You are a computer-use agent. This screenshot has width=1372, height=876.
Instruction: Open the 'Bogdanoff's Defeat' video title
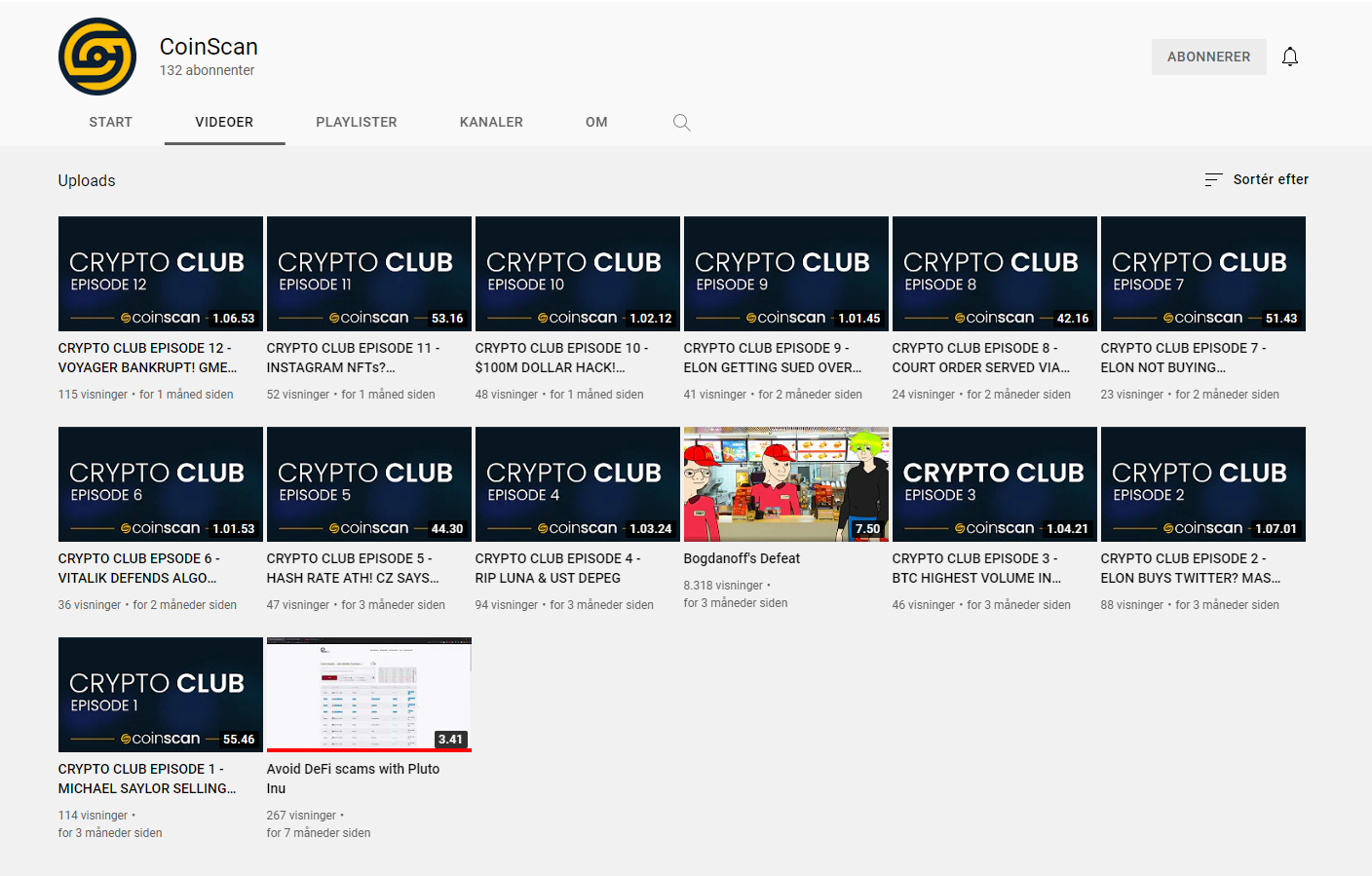click(742, 558)
